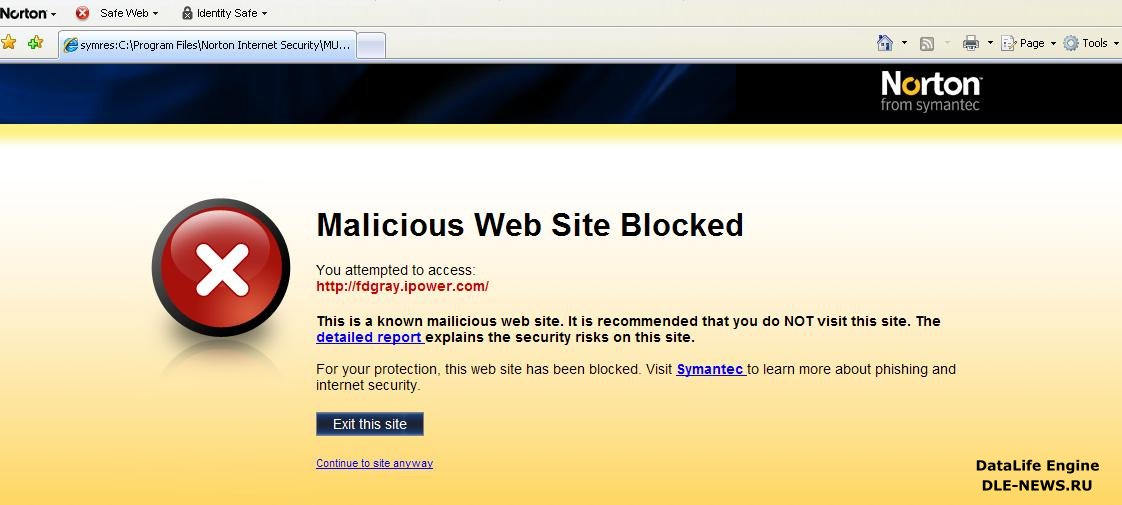Click the Exit this site button

370,424
